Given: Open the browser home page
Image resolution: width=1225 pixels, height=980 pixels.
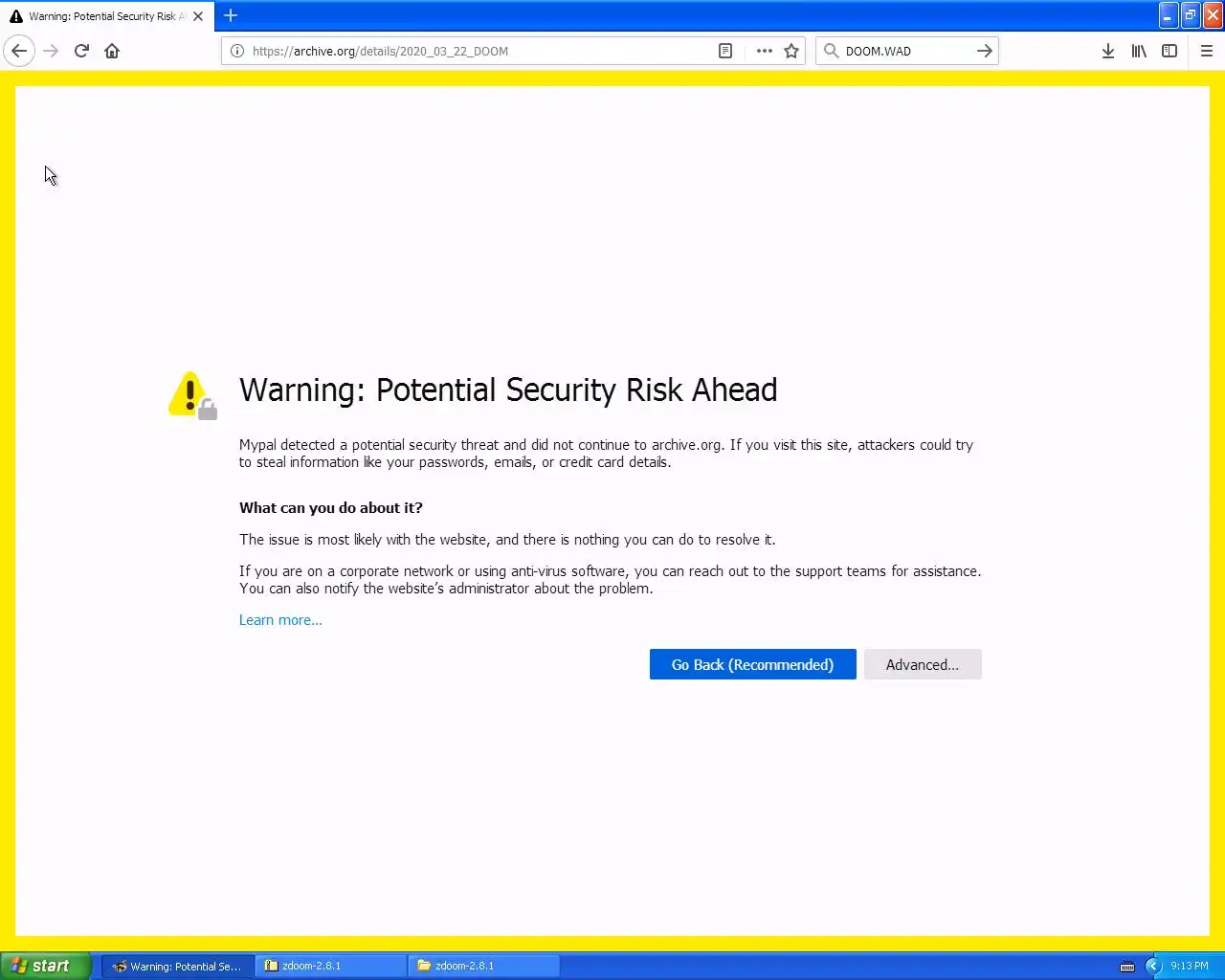Looking at the screenshot, I should point(112,51).
